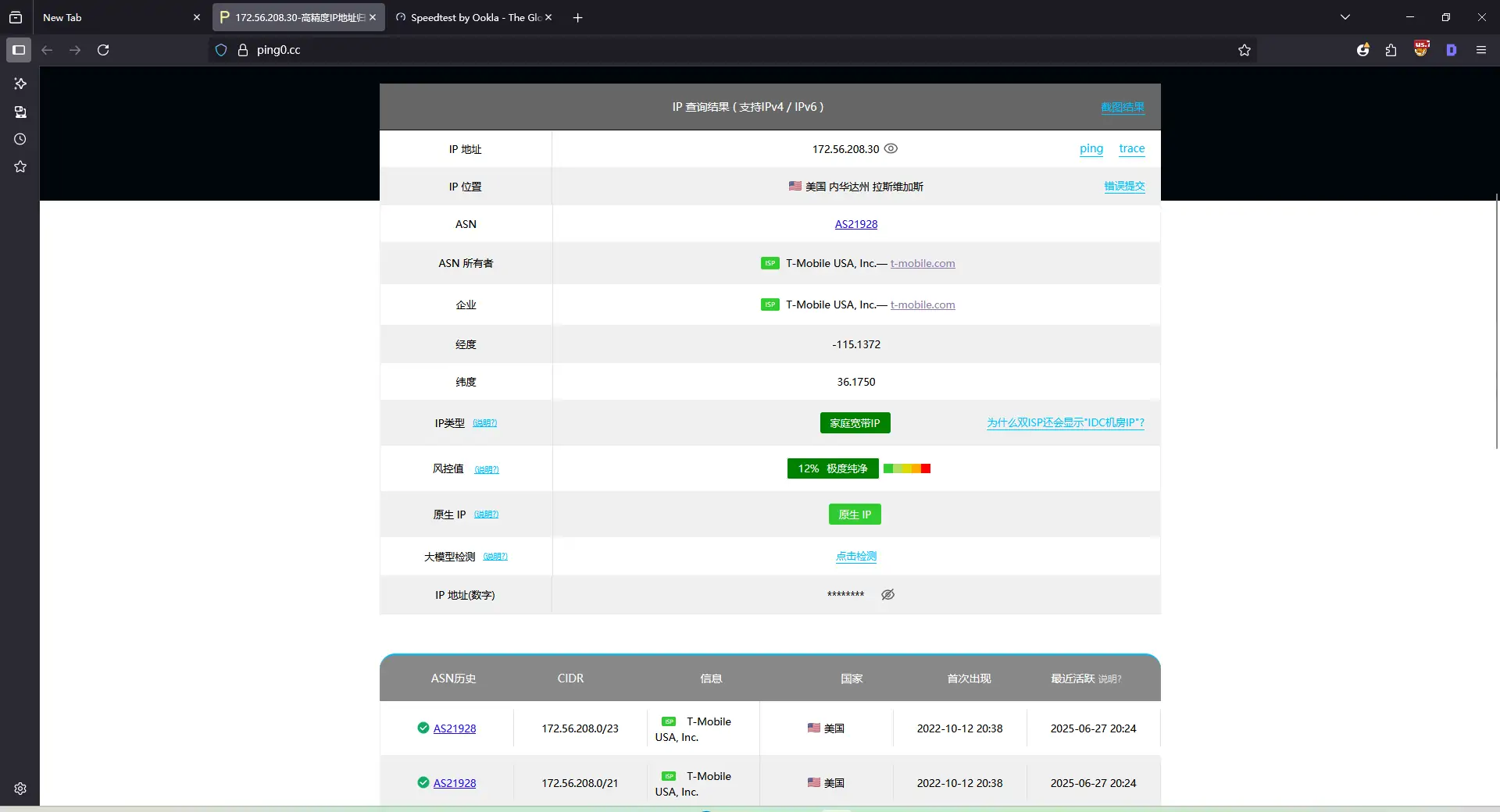
Task: Open t-mobile.com link in 企业 row
Action: click(x=923, y=304)
